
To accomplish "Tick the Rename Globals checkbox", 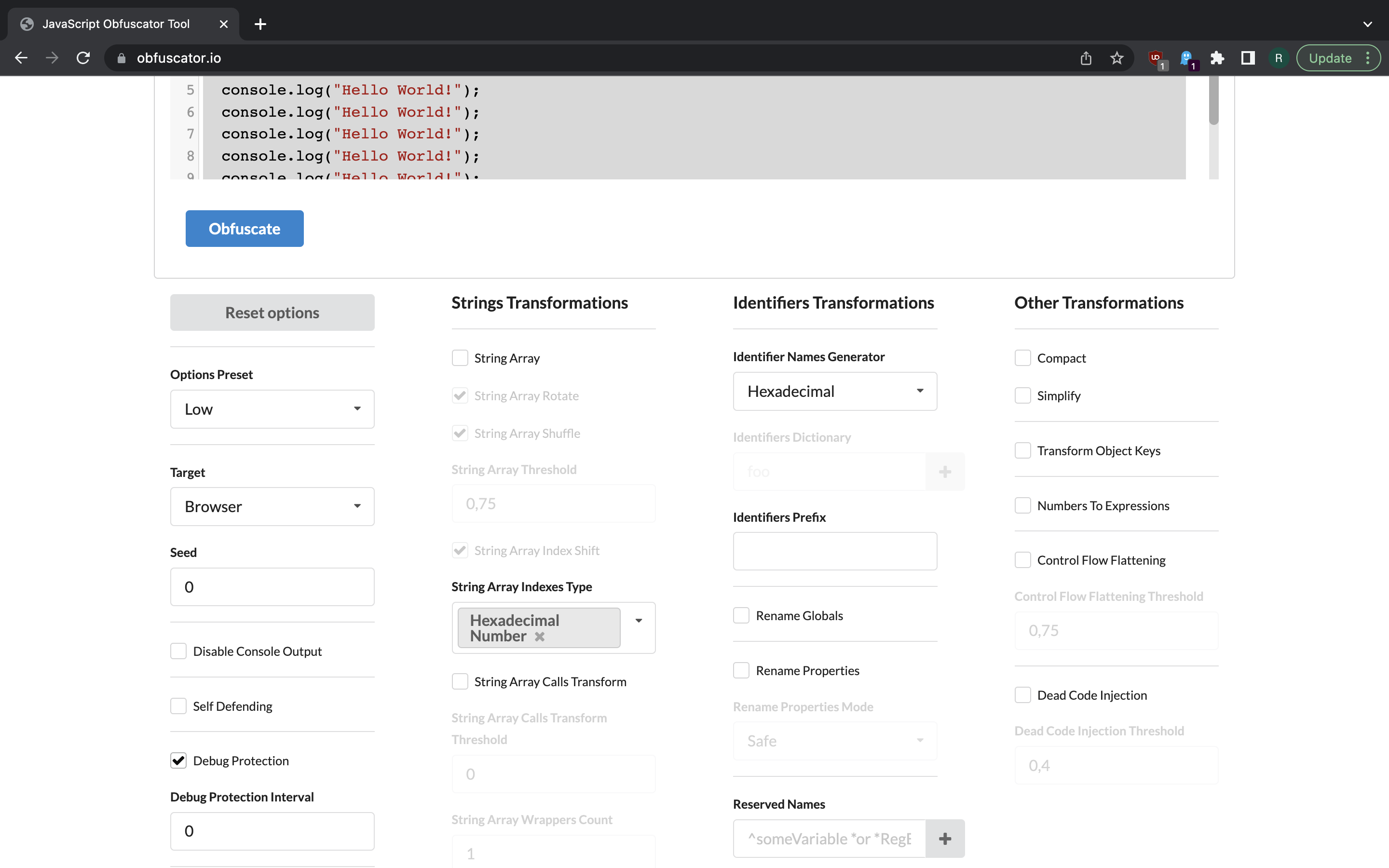I will [742, 615].
